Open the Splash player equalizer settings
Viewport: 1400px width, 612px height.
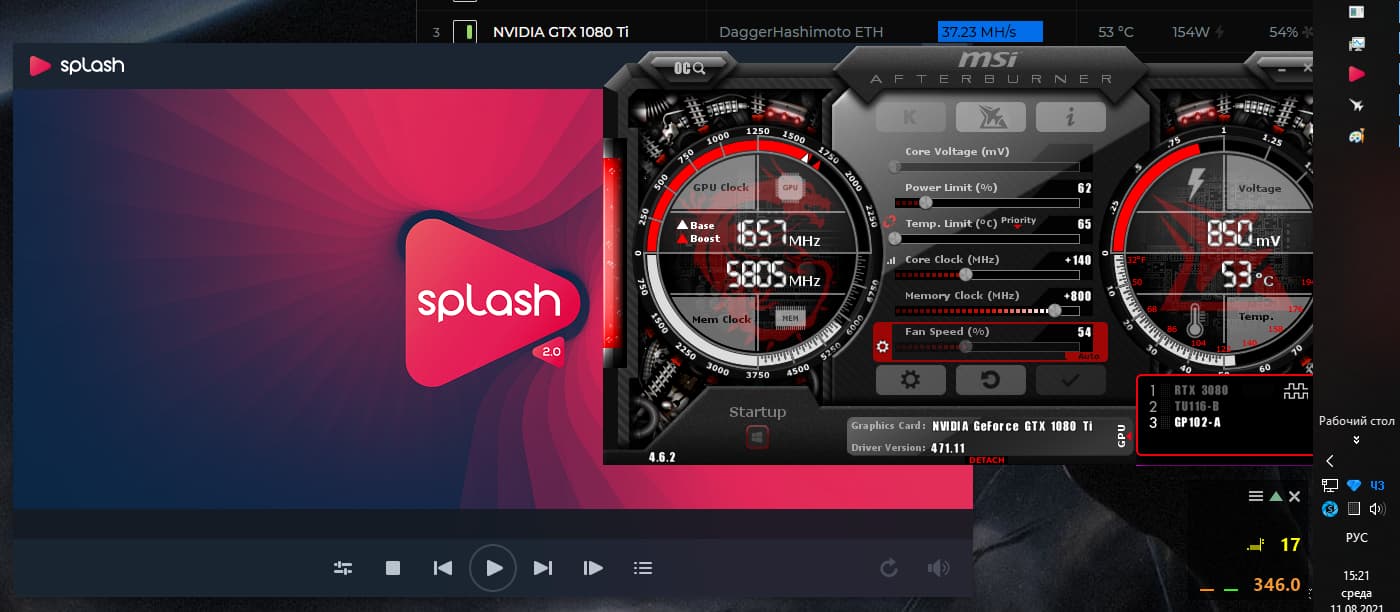[343, 568]
